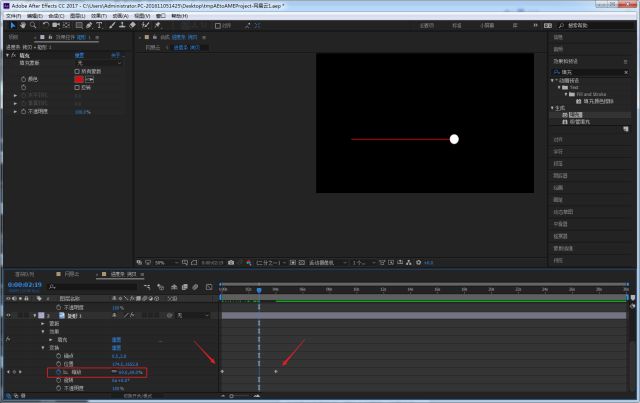The image size is (640, 403).
Task: Open the Show Channel color icon in viewer
Action: click(x=249, y=263)
